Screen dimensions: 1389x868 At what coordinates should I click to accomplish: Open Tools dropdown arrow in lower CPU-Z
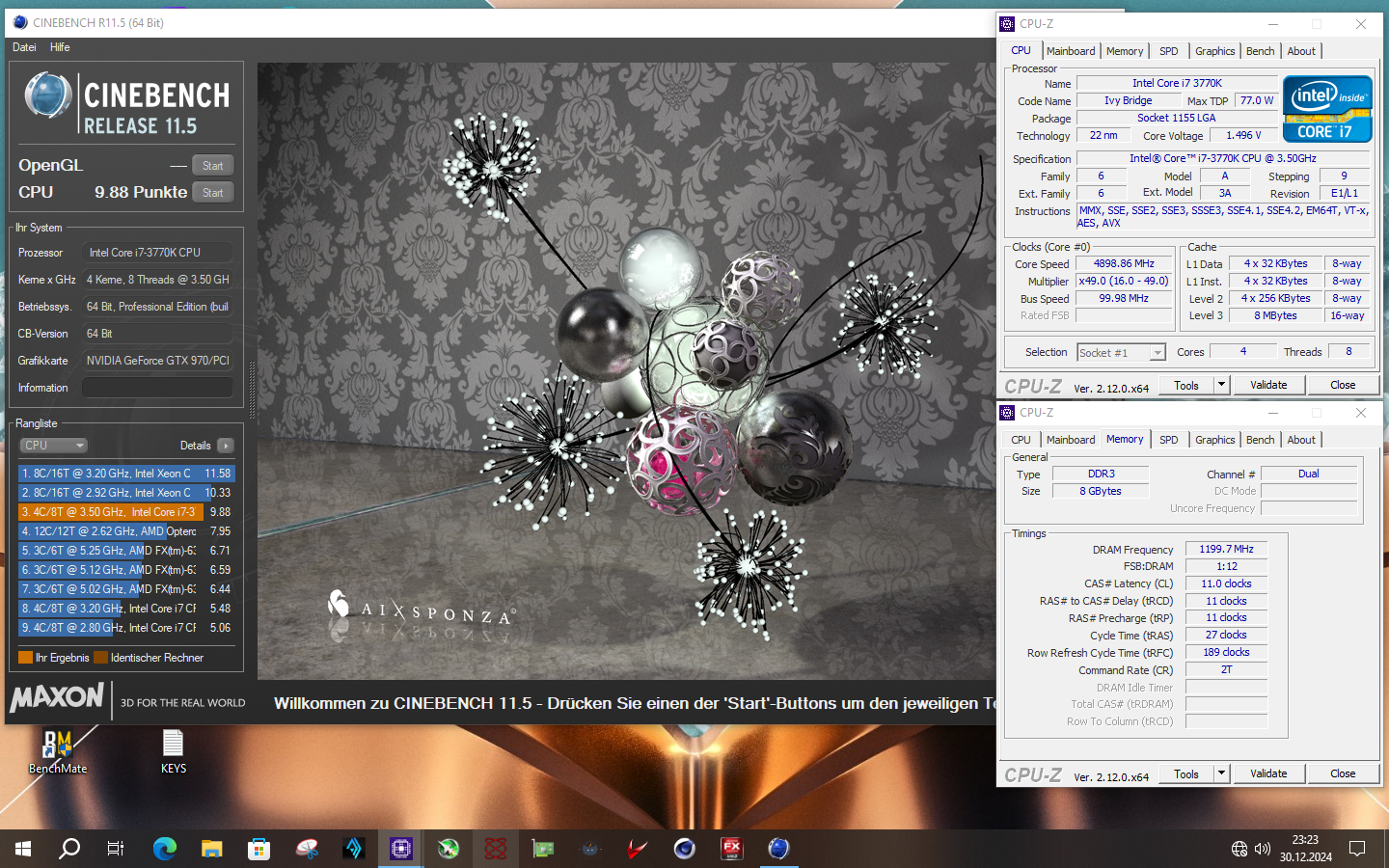click(x=1221, y=773)
